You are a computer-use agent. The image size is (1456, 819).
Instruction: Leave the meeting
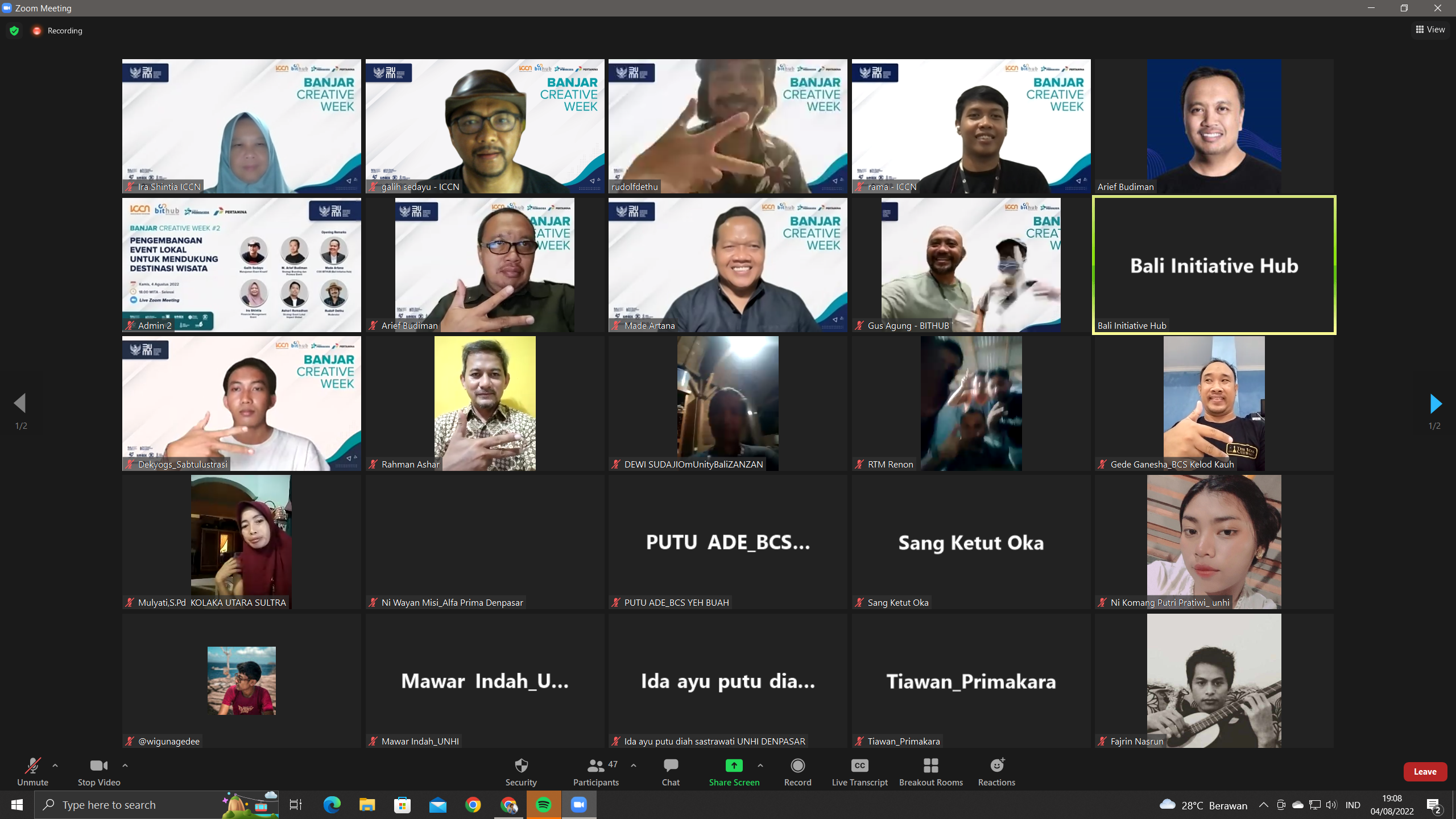click(x=1425, y=771)
